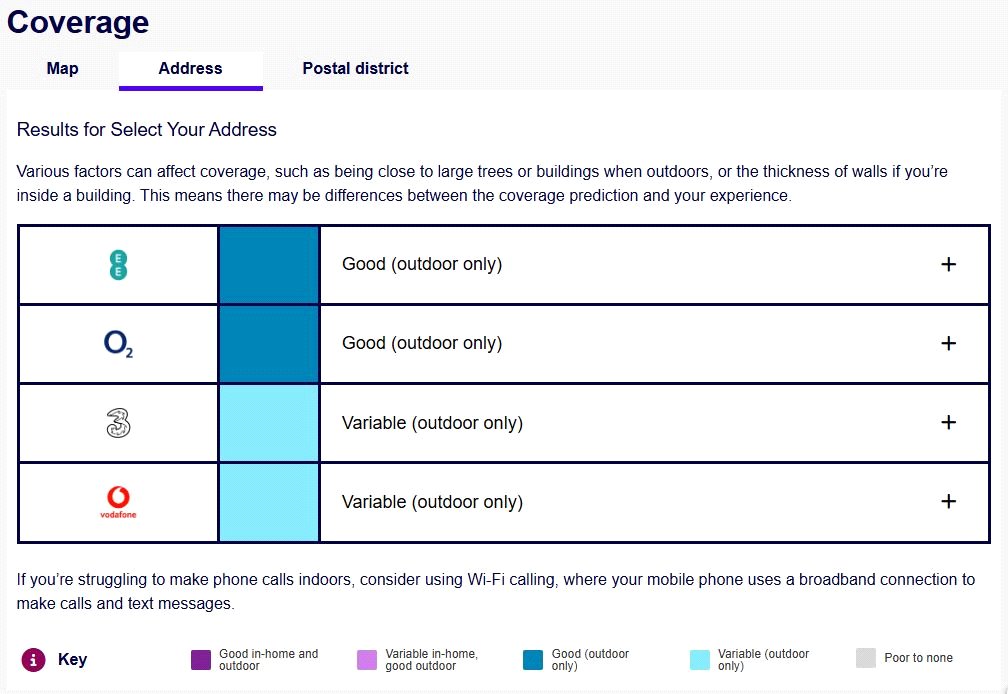This screenshot has width=1008, height=694.
Task: Expand the Vodafone coverage details
Action: tap(949, 501)
